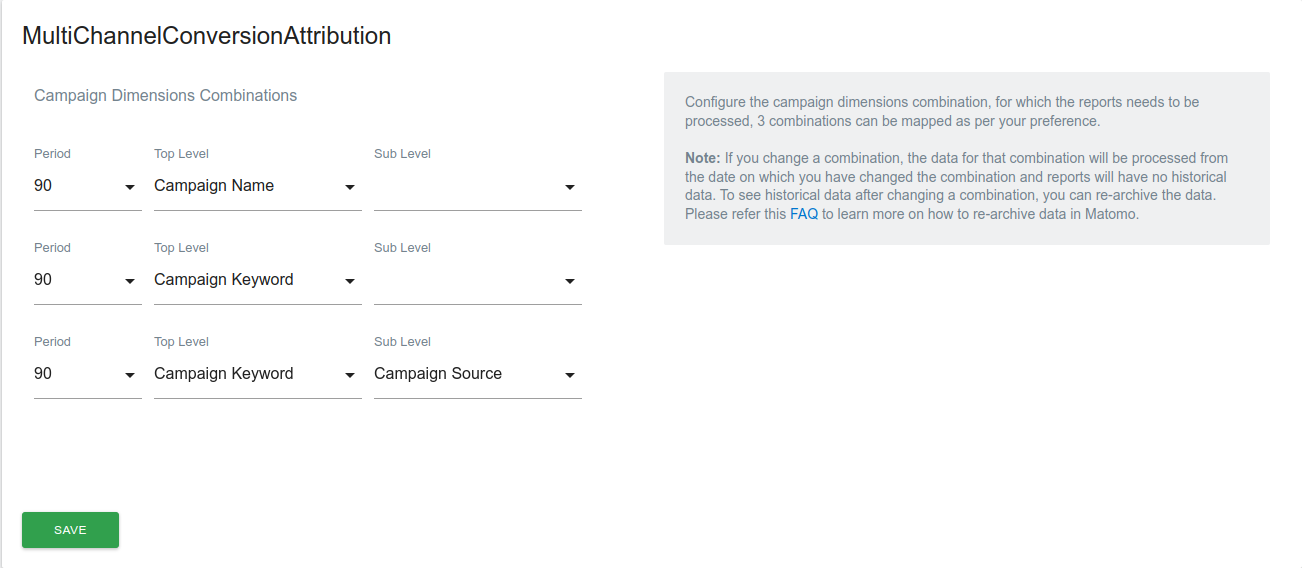Click the first-row Period label

[52, 154]
